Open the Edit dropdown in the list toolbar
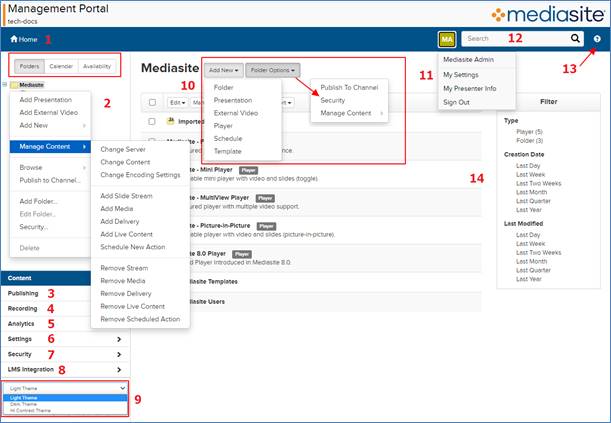This screenshot has width=611, height=423. (x=177, y=102)
